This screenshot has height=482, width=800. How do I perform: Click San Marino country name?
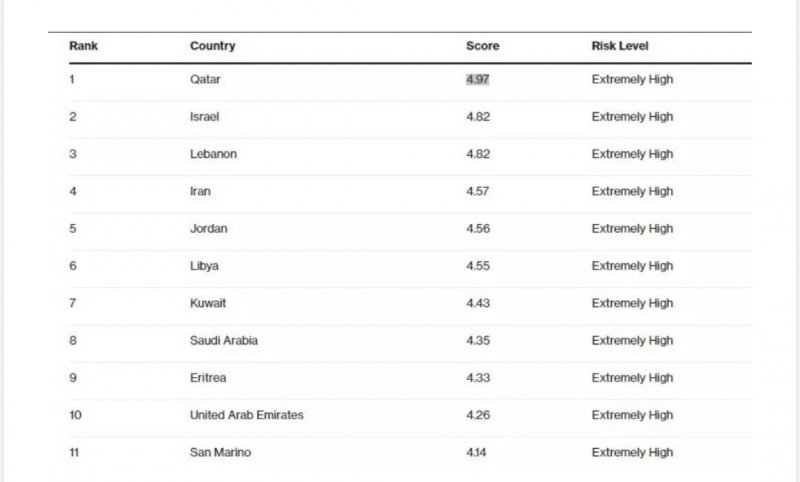coord(220,452)
